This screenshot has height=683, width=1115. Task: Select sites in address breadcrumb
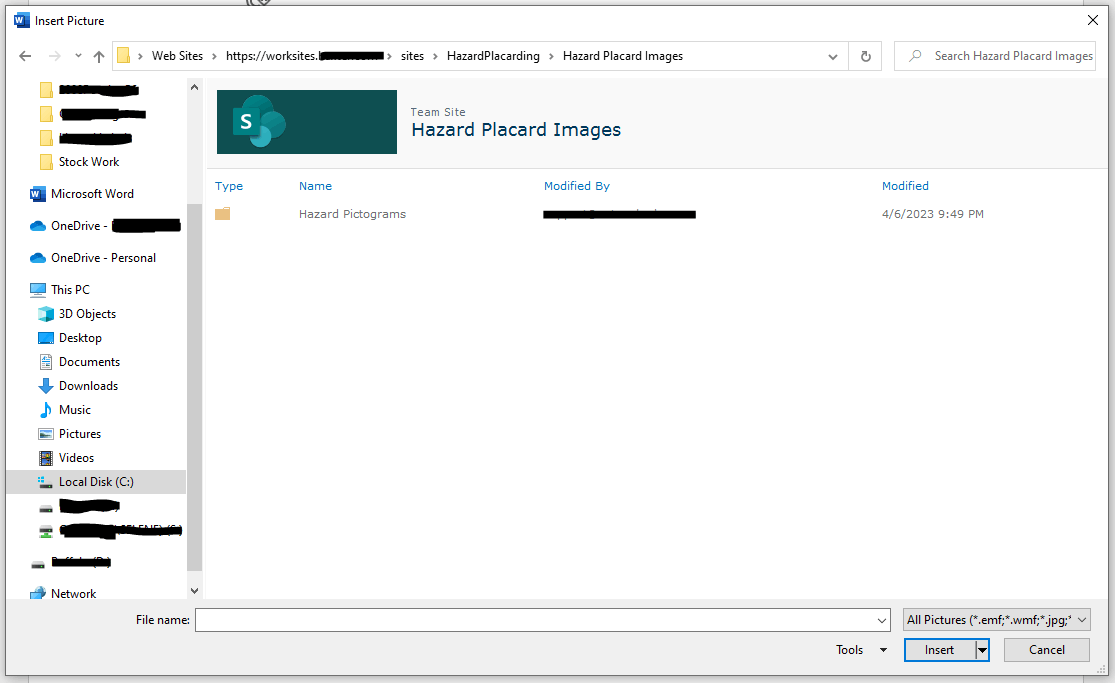[x=412, y=56]
